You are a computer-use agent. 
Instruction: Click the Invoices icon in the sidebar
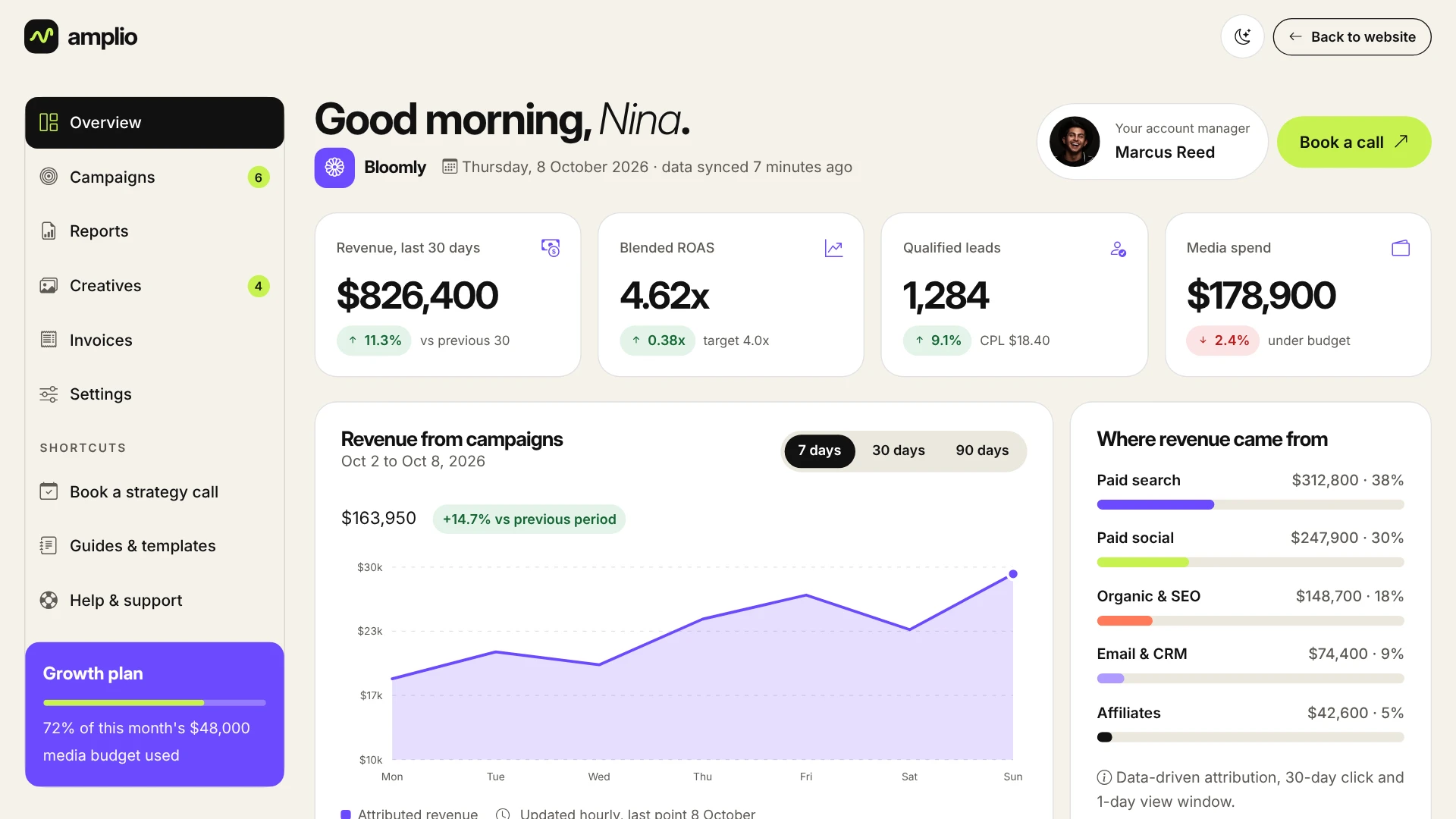(49, 340)
